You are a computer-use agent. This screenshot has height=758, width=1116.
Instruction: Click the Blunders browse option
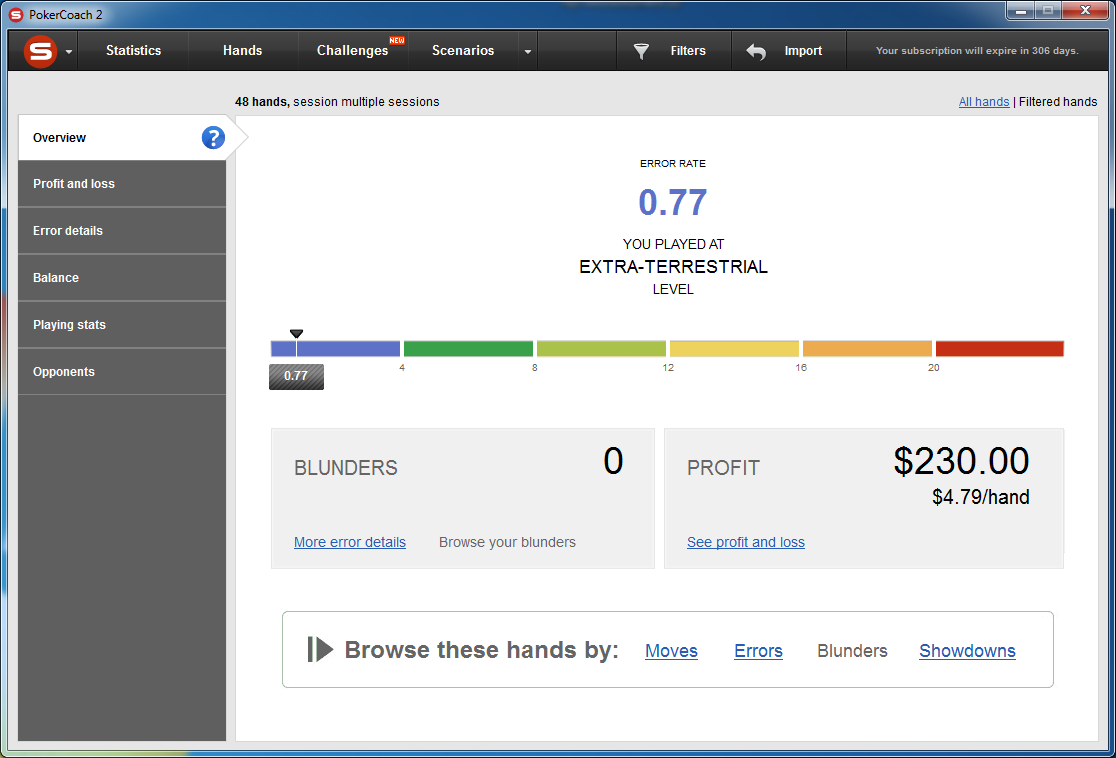tap(852, 651)
